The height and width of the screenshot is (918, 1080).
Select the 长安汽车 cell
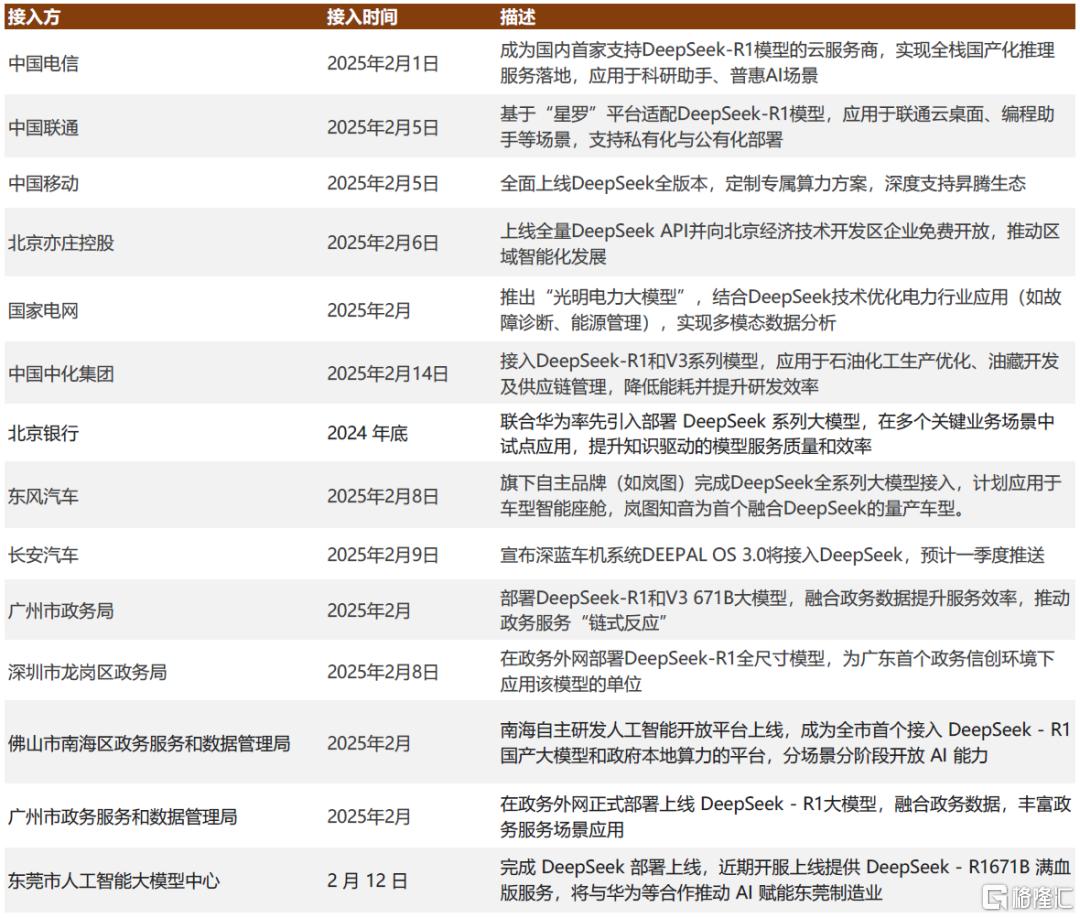(43, 554)
